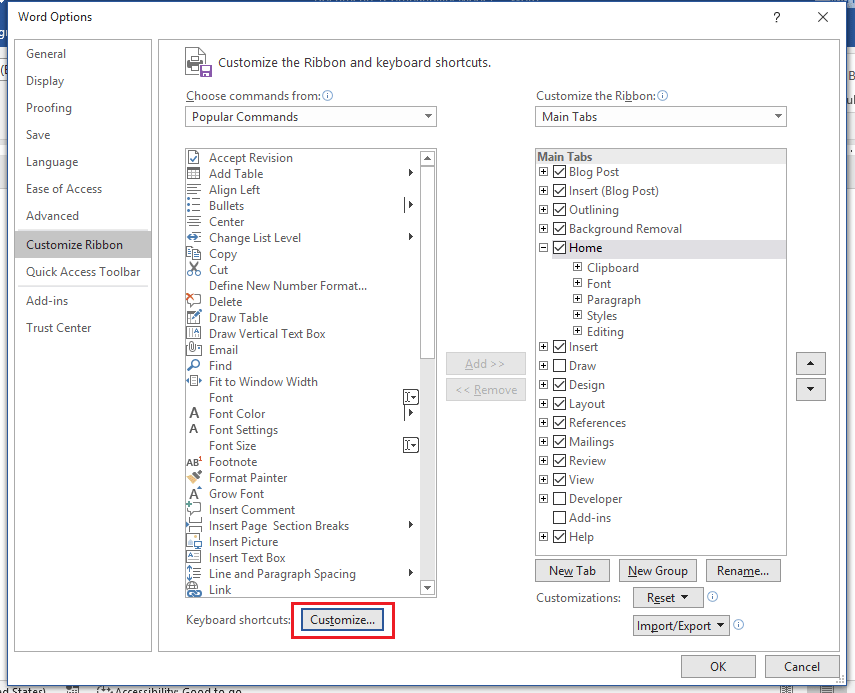This screenshot has width=855, height=693.
Task: Click the Draw Table icon
Action: (194, 317)
